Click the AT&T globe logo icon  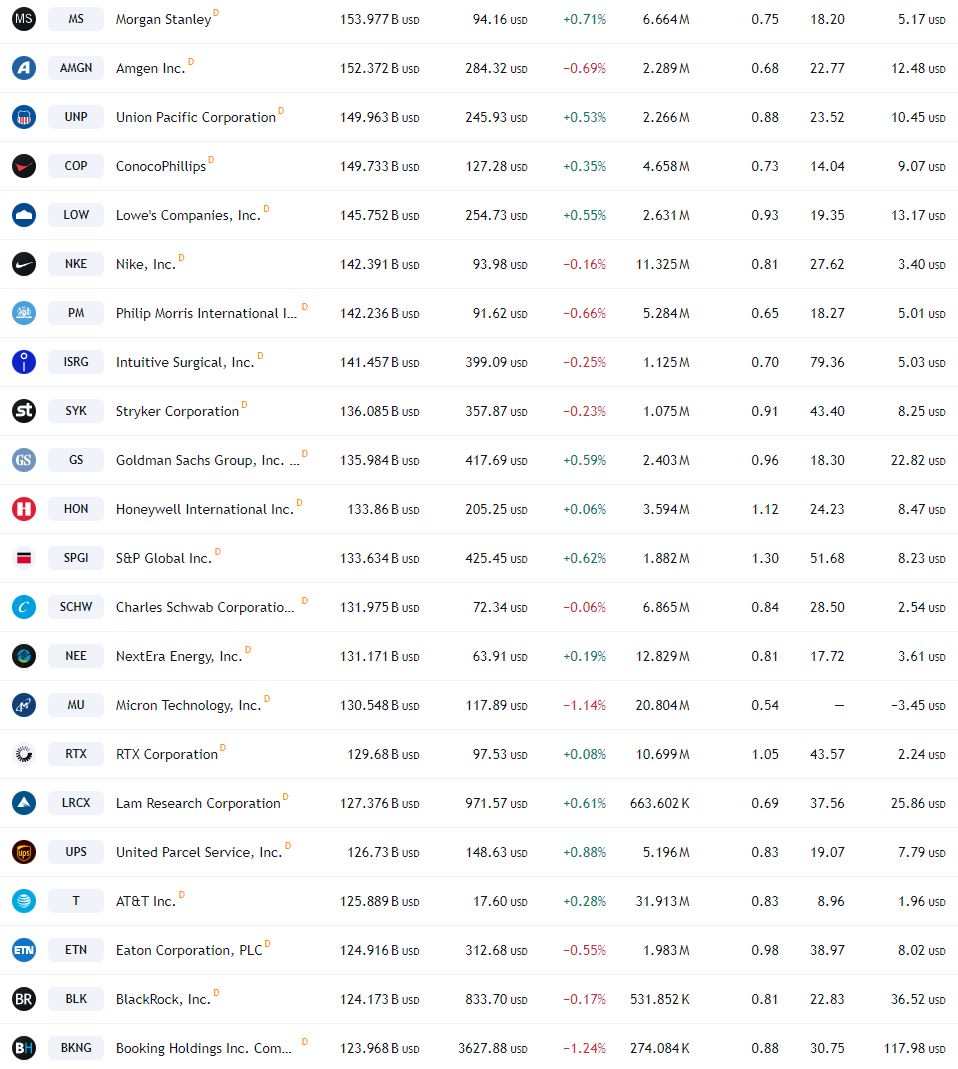click(x=24, y=901)
